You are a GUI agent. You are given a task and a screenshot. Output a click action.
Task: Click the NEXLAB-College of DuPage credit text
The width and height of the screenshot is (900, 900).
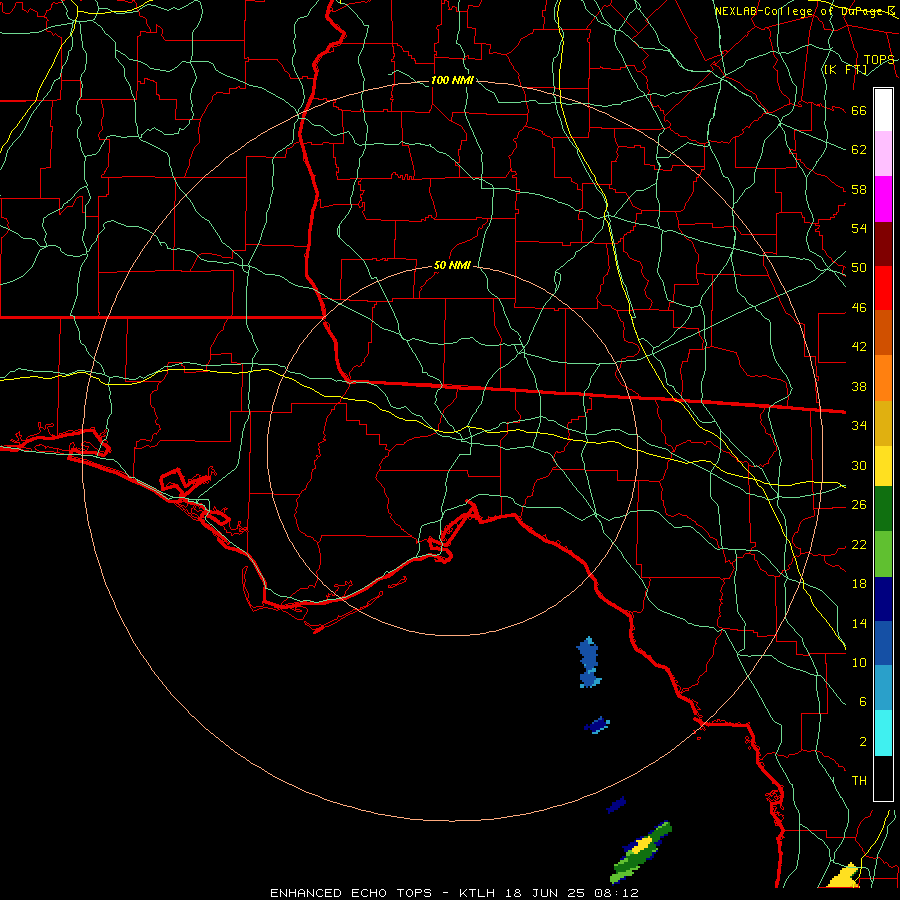[x=805, y=11]
